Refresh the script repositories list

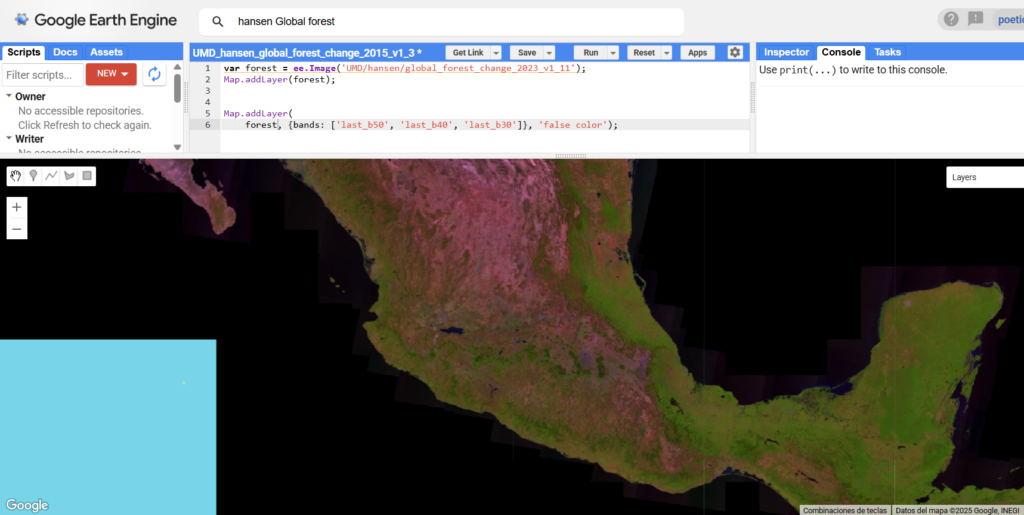point(154,74)
